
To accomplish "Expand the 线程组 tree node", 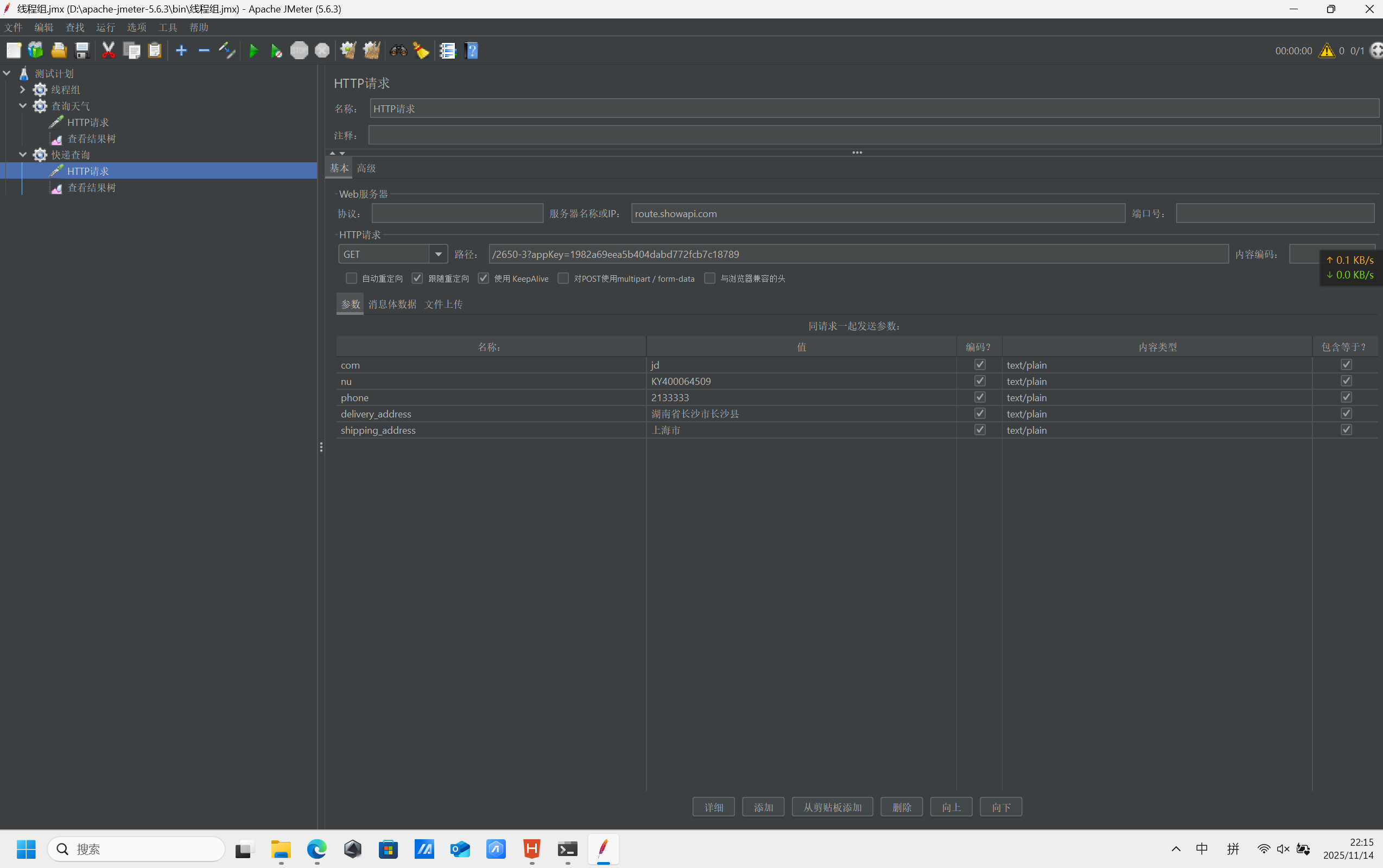I will tap(22, 90).
